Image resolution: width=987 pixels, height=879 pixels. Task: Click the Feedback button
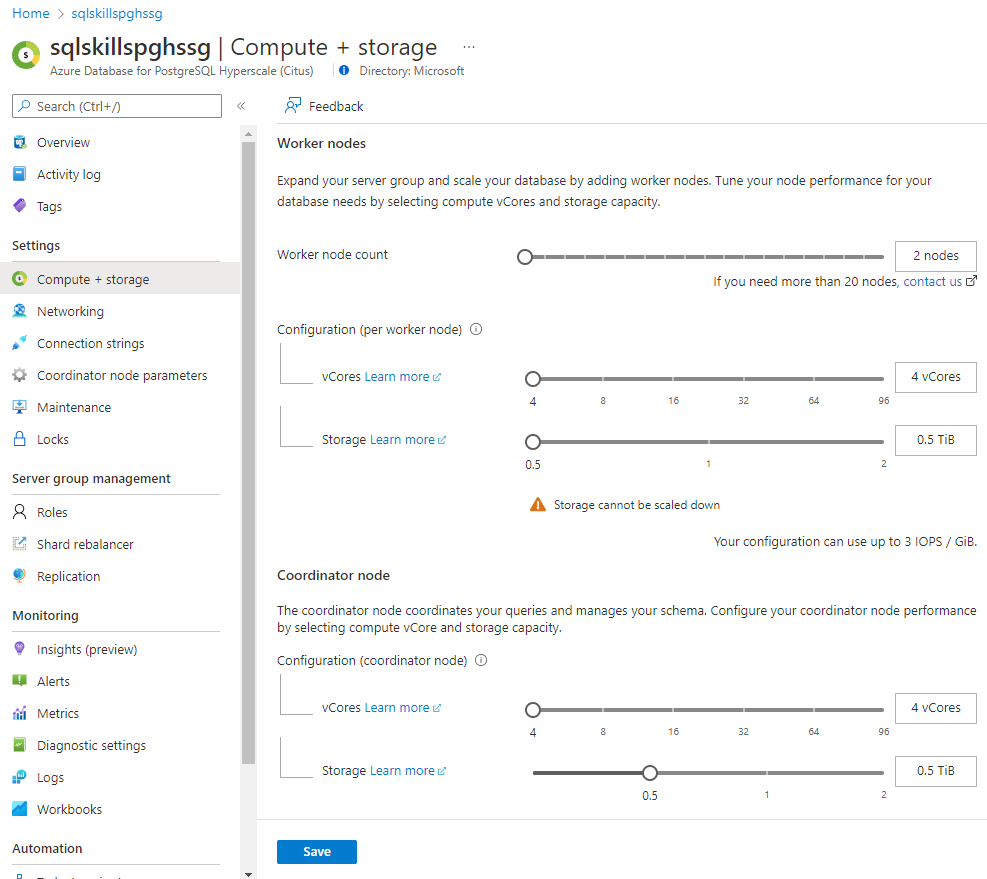coord(324,106)
